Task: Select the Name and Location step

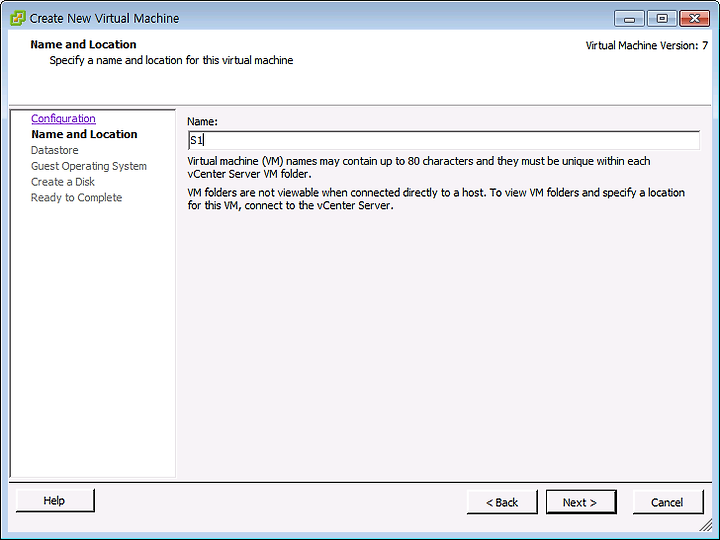Action: [84, 134]
